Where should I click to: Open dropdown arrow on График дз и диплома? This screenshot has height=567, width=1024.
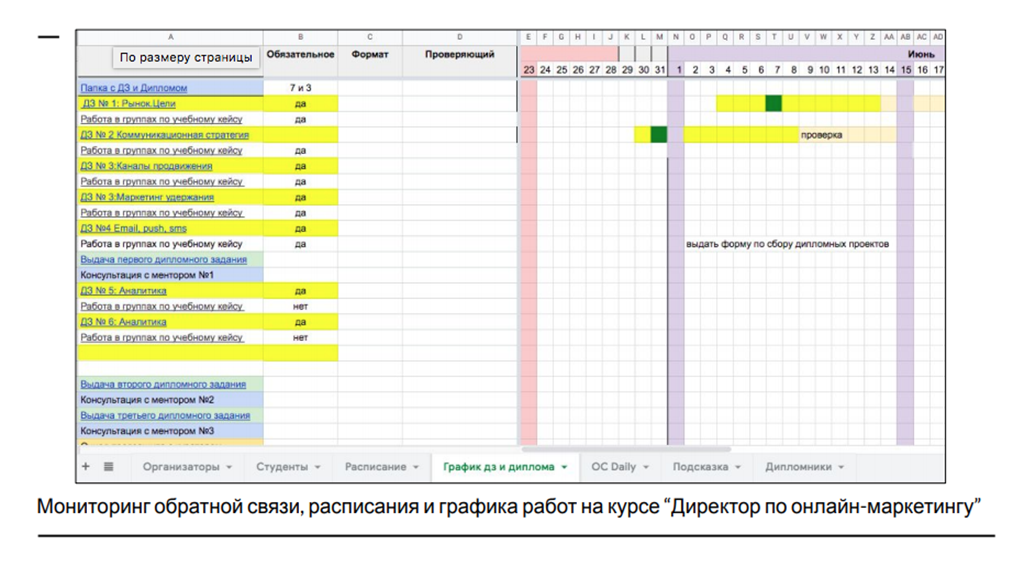[564, 467]
